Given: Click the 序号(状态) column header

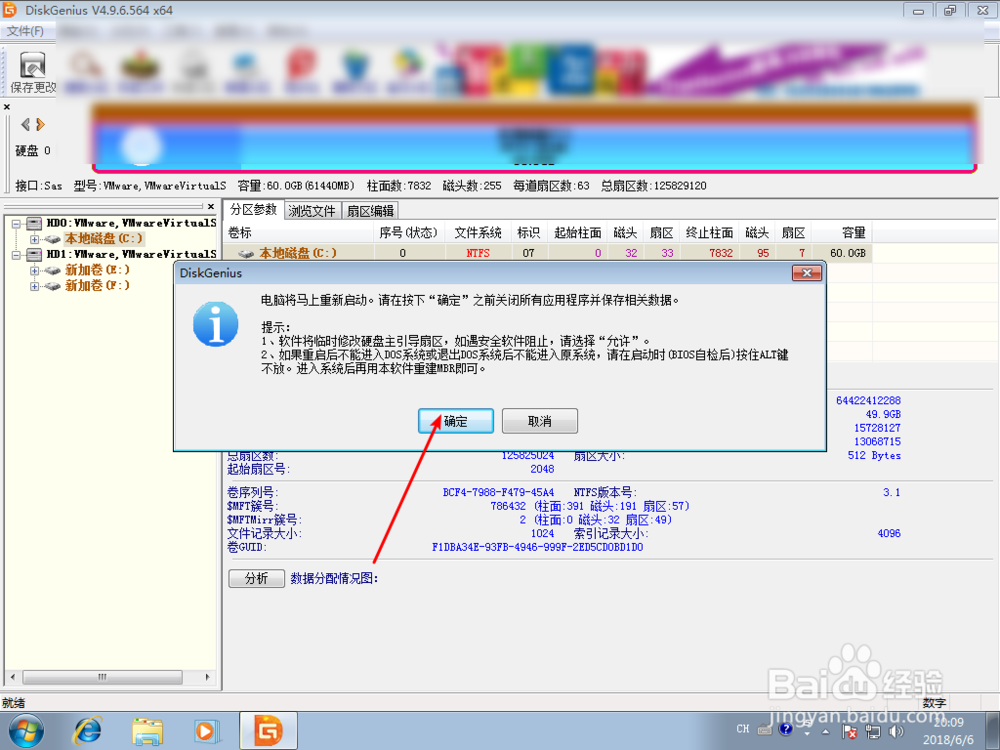Looking at the screenshot, I should pos(409,233).
